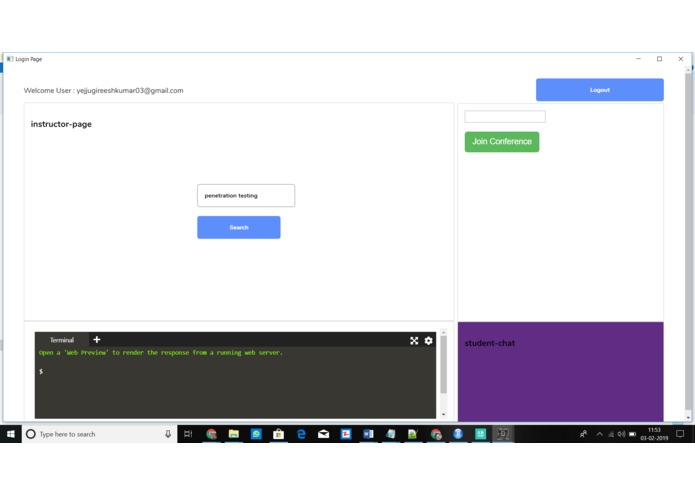Viewport: 695px width, 494px height.
Task: Click the Login Page window app icon
Action: pos(10,59)
